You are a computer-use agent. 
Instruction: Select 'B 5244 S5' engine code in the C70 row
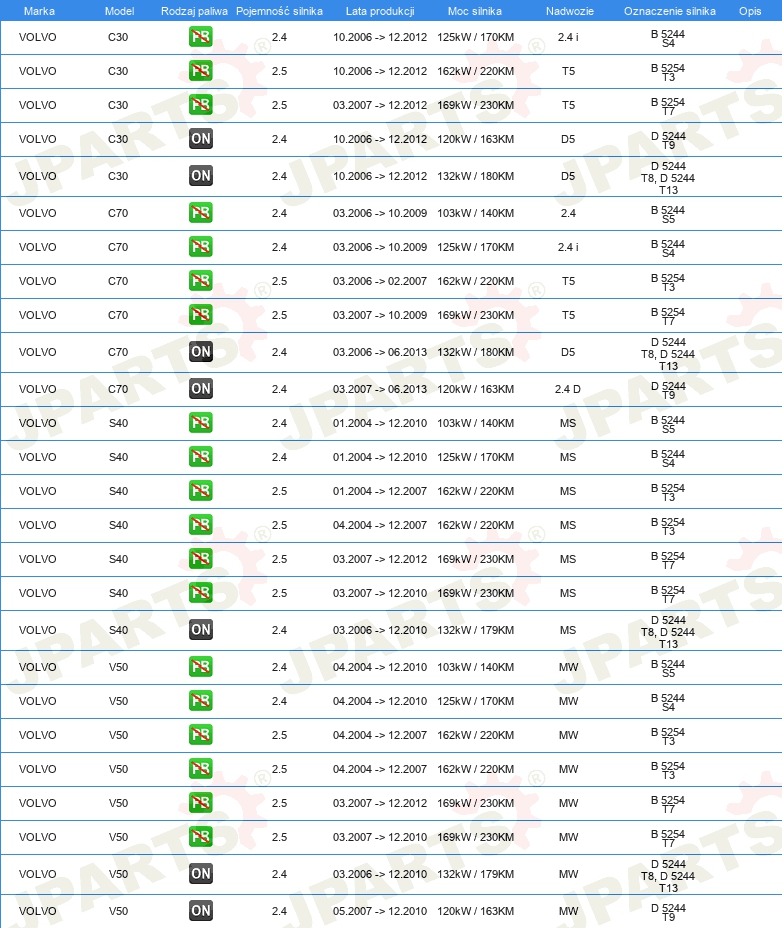668,214
